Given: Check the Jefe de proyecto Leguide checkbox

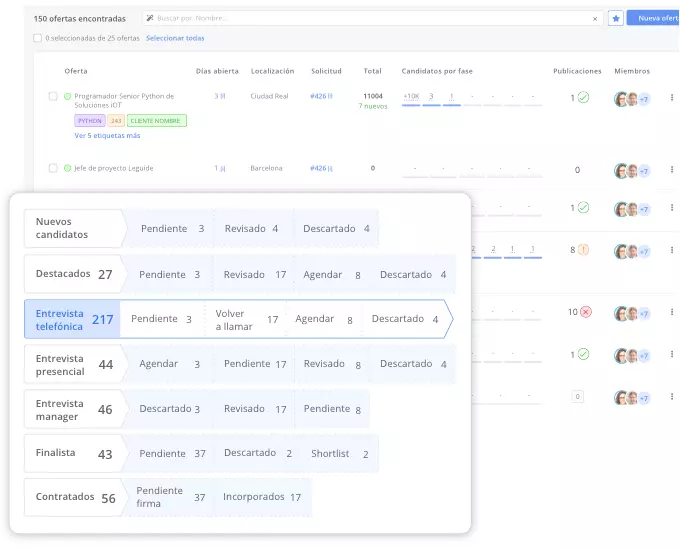Looking at the screenshot, I should pyautogui.click(x=53, y=169).
